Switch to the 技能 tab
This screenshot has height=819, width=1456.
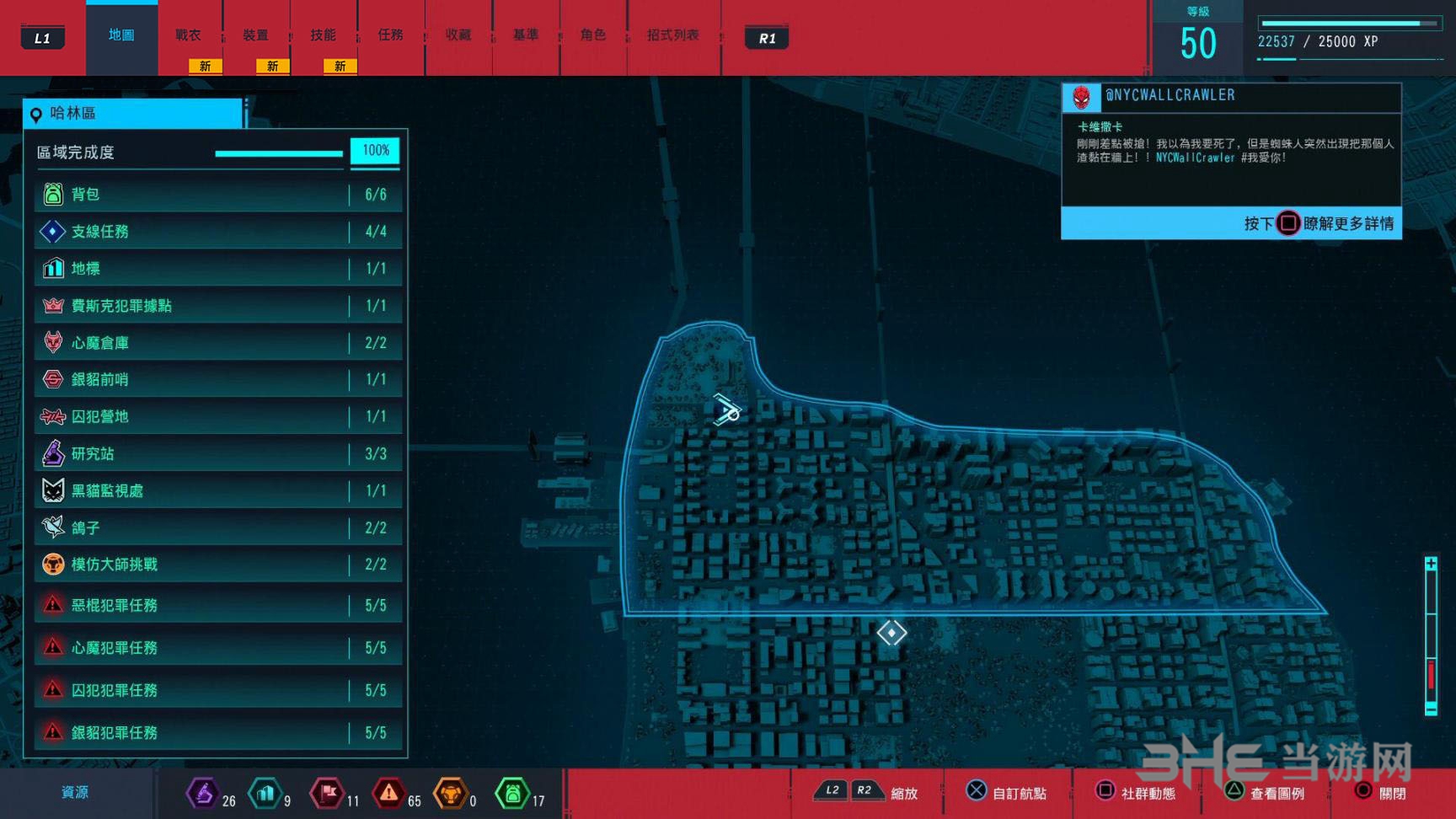(324, 35)
